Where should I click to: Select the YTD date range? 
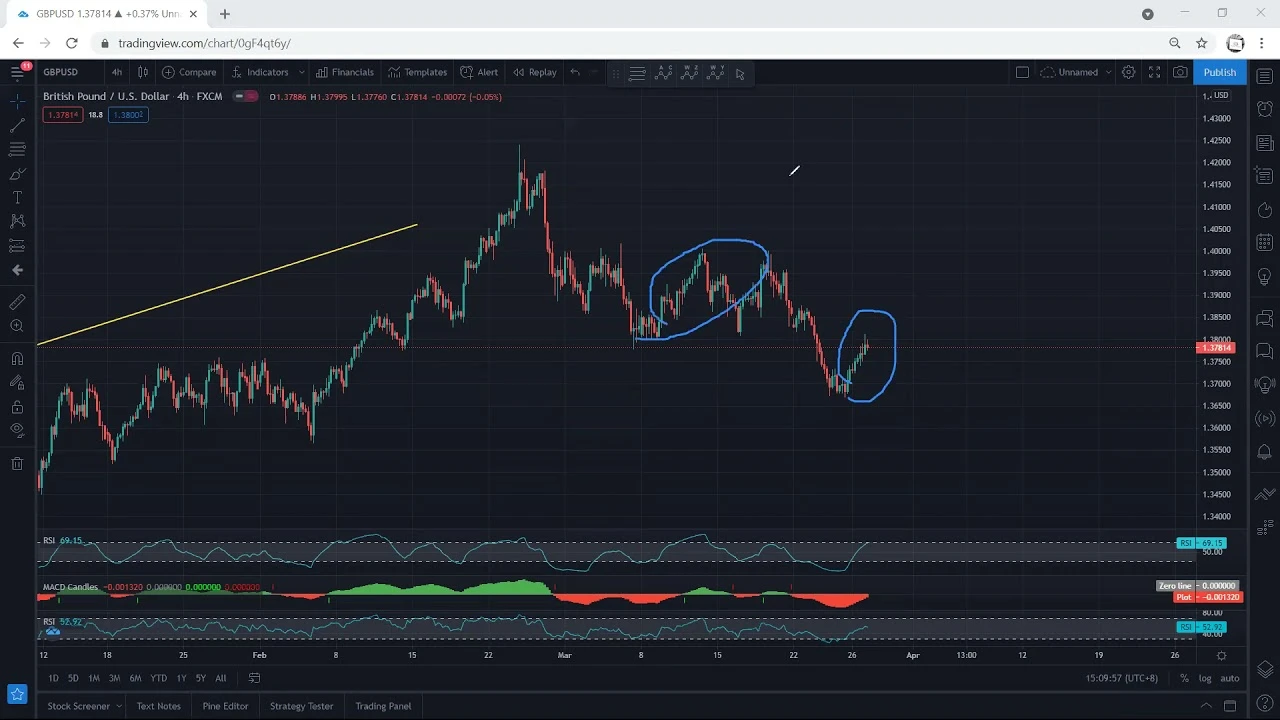click(158, 678)
